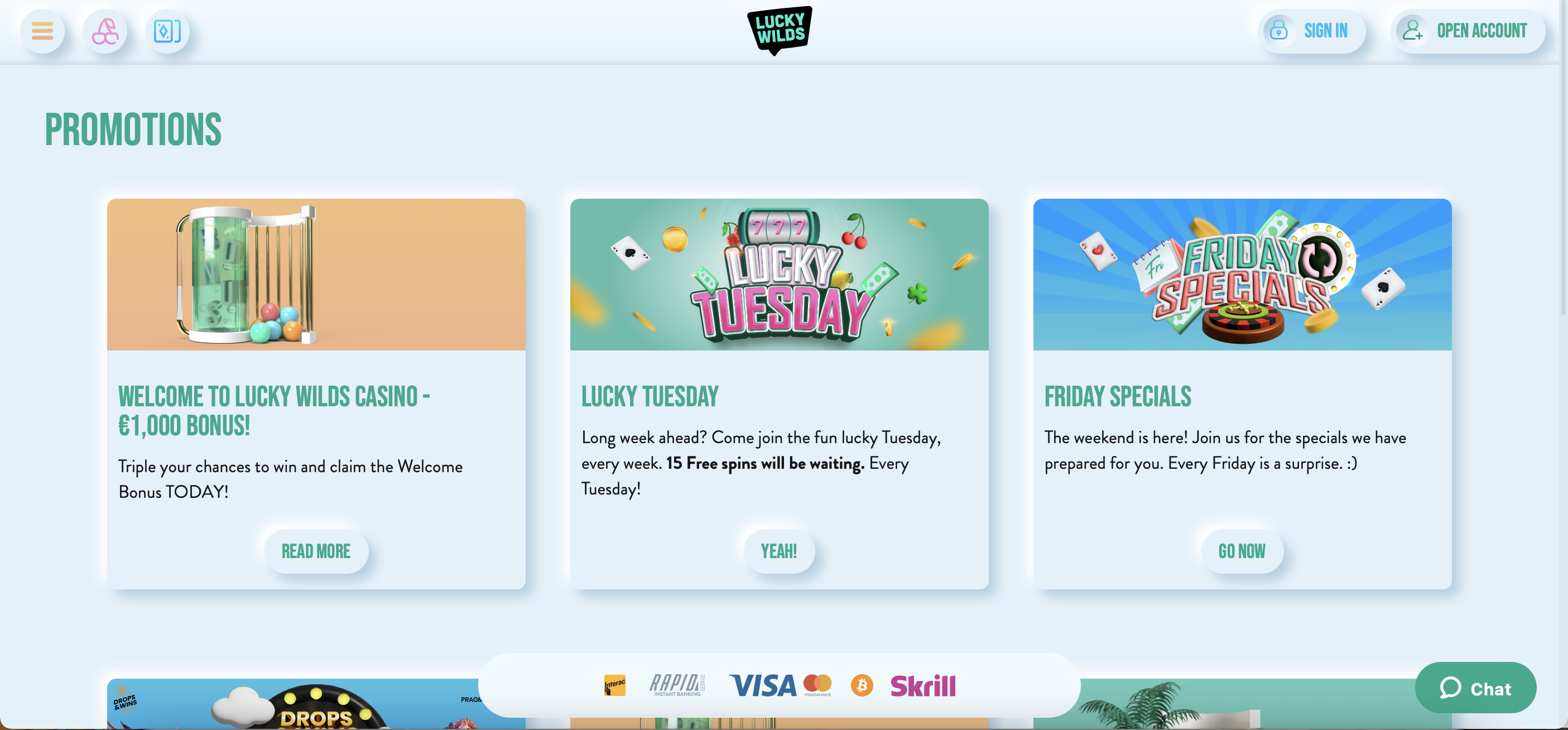Viewport: 1568px width, 730px height.
Task: Click Read More on Welcome Bonus
Action: [316, 551]
